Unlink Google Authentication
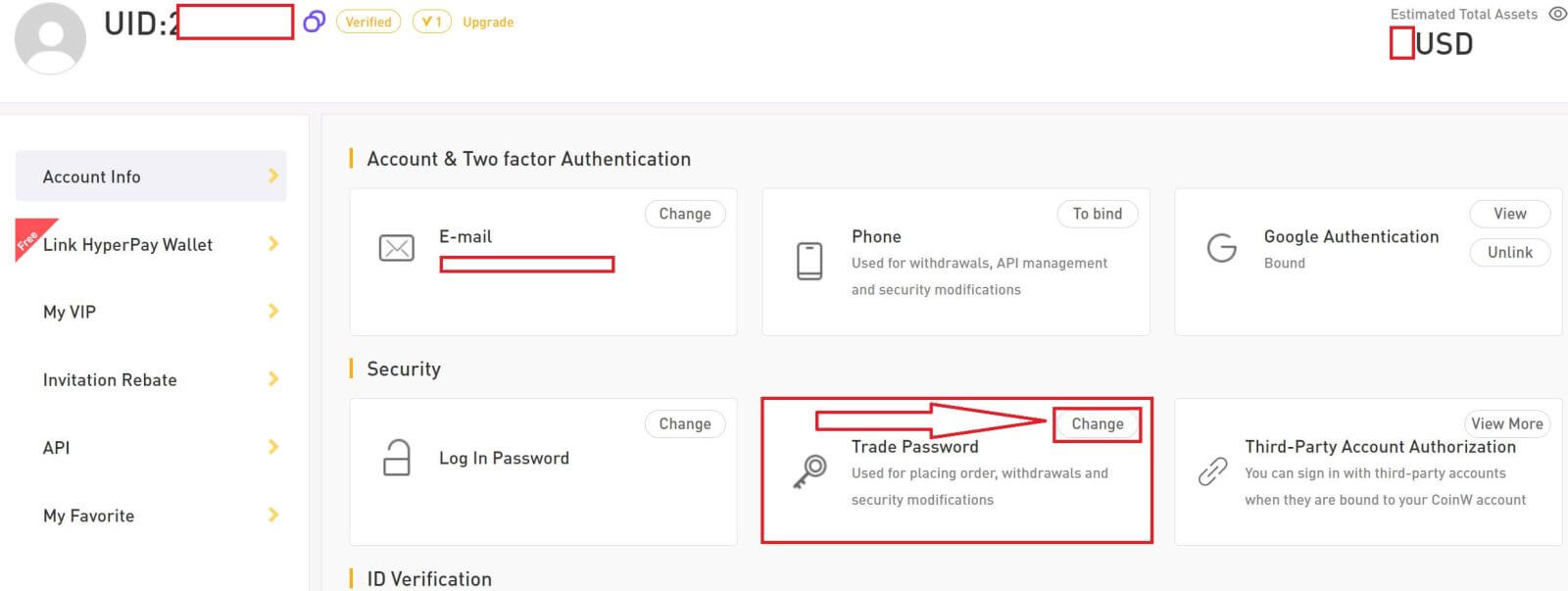 [x=1510, y=252]
